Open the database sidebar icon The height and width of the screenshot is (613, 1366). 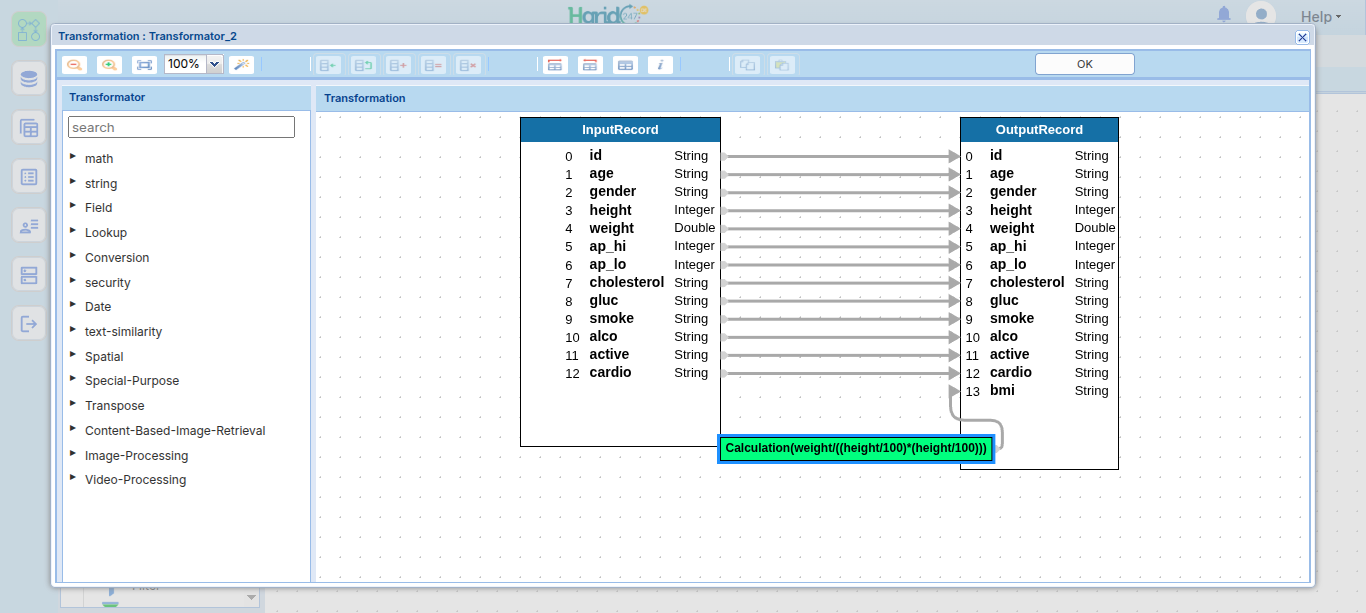pos(29,79)
